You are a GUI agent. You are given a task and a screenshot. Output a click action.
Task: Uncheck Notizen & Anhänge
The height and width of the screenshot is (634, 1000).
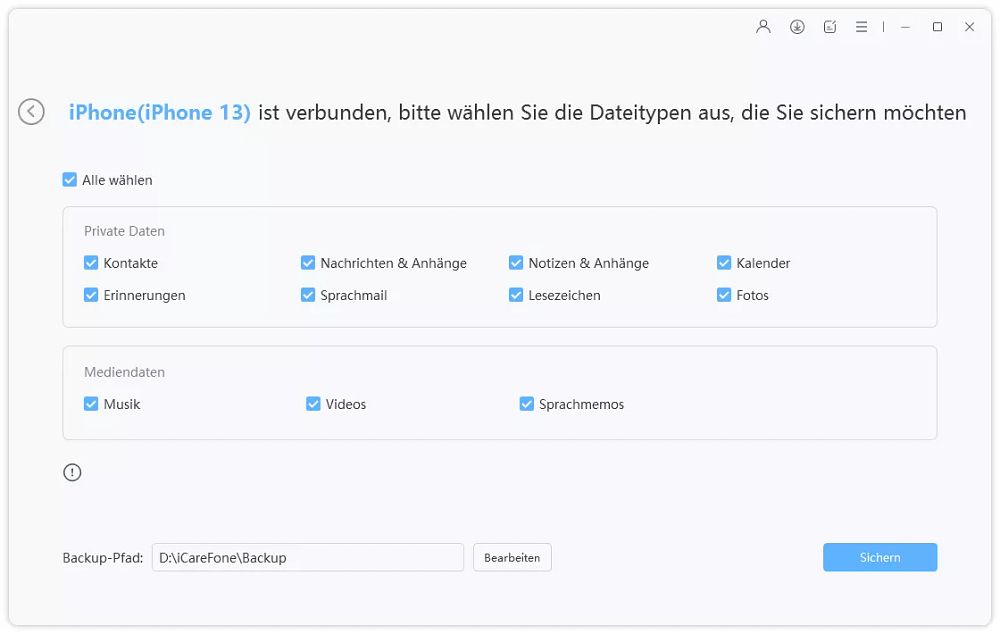click(515, 263)
